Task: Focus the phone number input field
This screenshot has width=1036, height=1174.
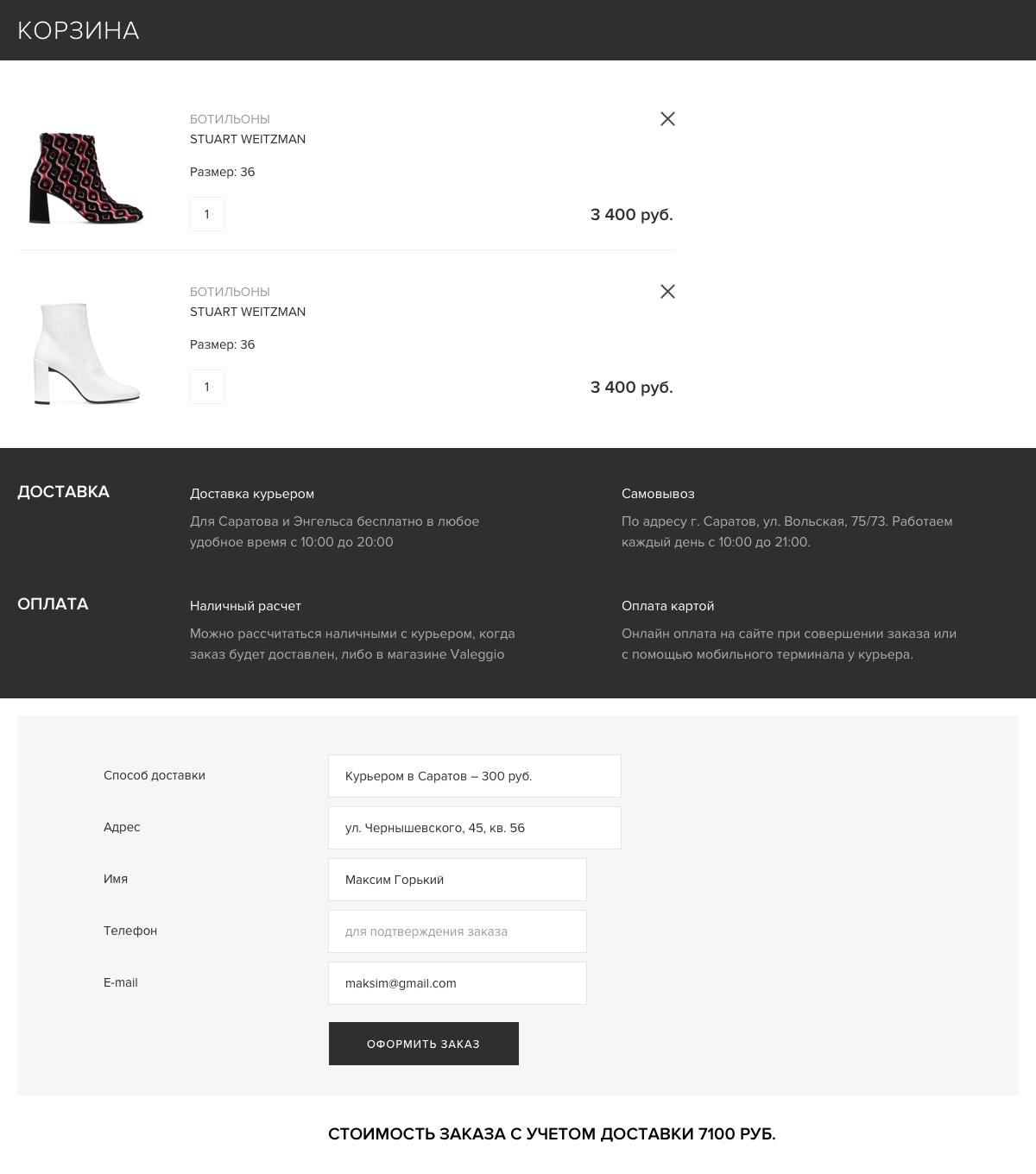Action: tap(457, 931)
